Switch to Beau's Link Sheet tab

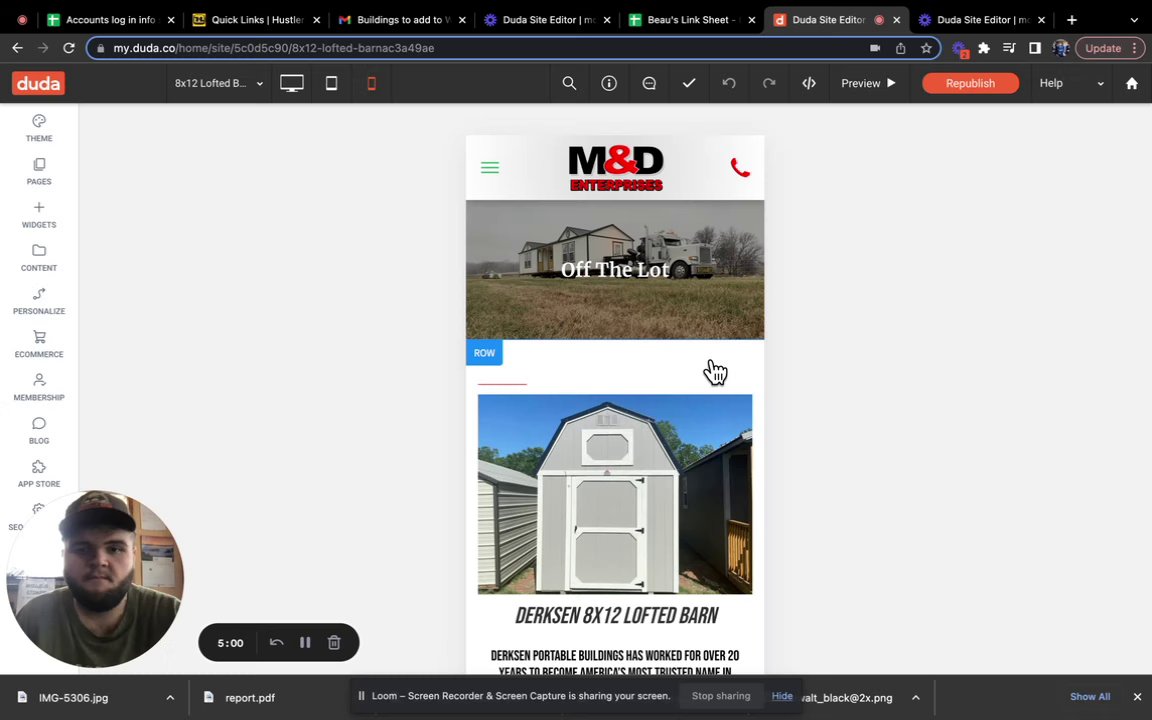pos(691,20)
